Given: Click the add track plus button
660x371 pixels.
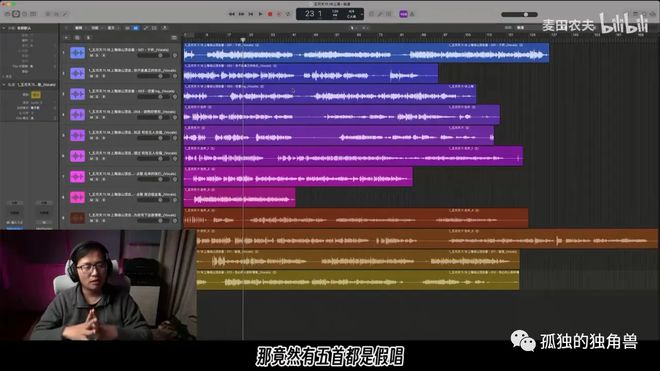Looking at the screenshot, I should 67,37.
